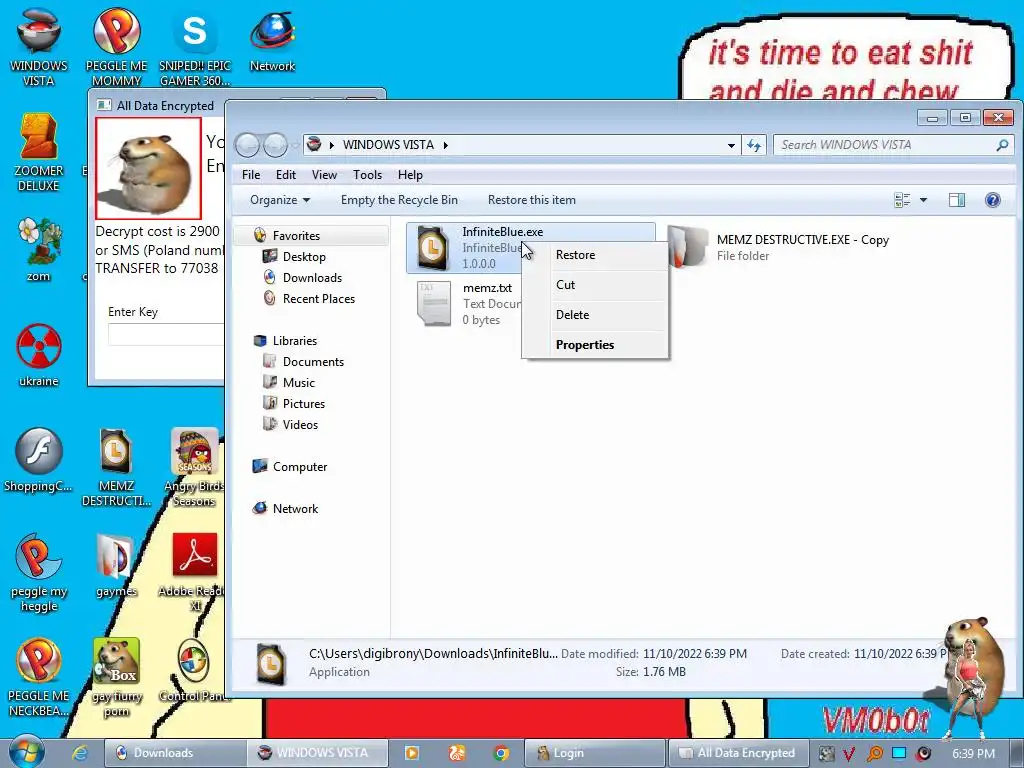
Task: Choose Cut from the context menu
Action: click(595, 285)
